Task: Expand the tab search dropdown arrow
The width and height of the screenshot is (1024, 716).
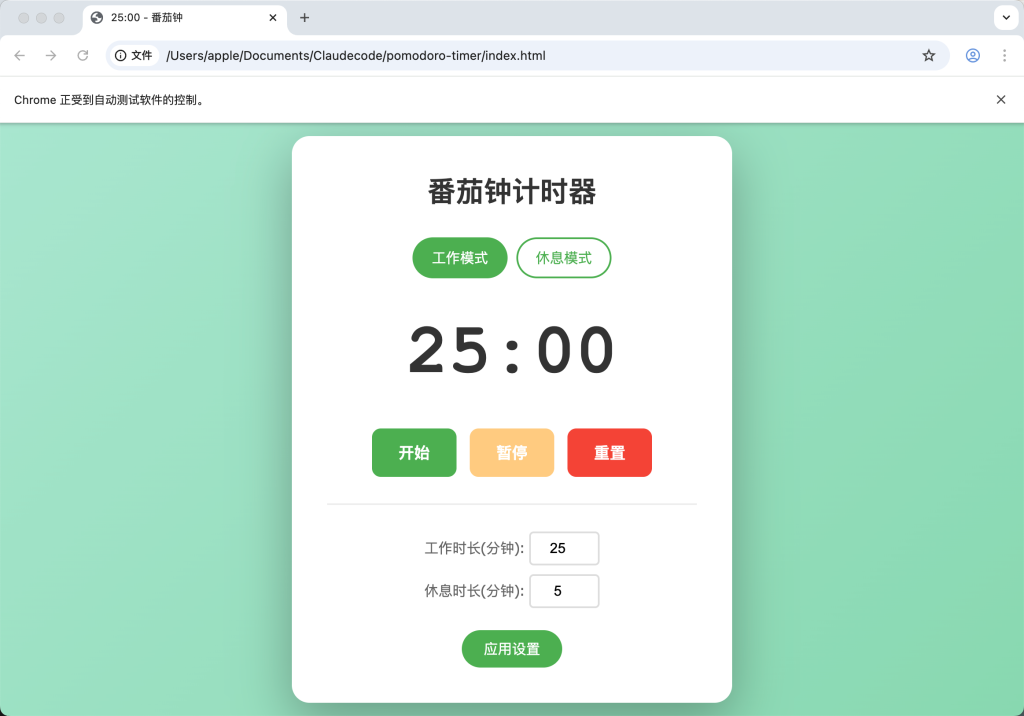Action: coord(1006,18)
